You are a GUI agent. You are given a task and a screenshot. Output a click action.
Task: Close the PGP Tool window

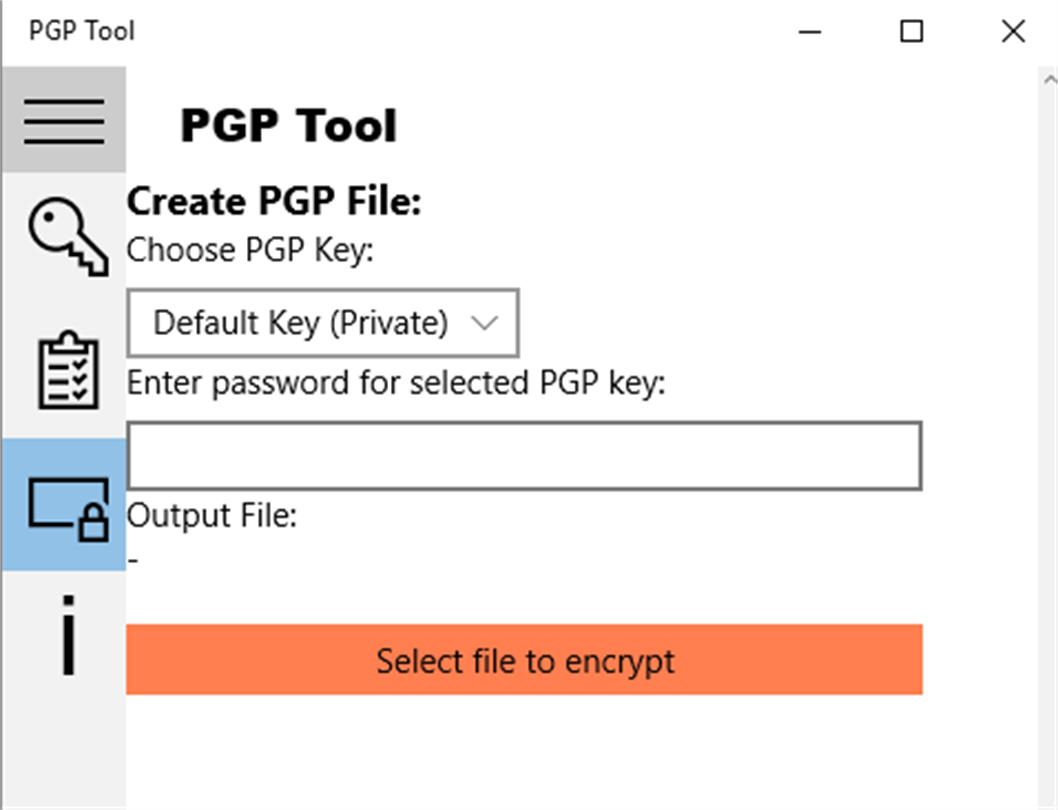[x=1013, y=32]
